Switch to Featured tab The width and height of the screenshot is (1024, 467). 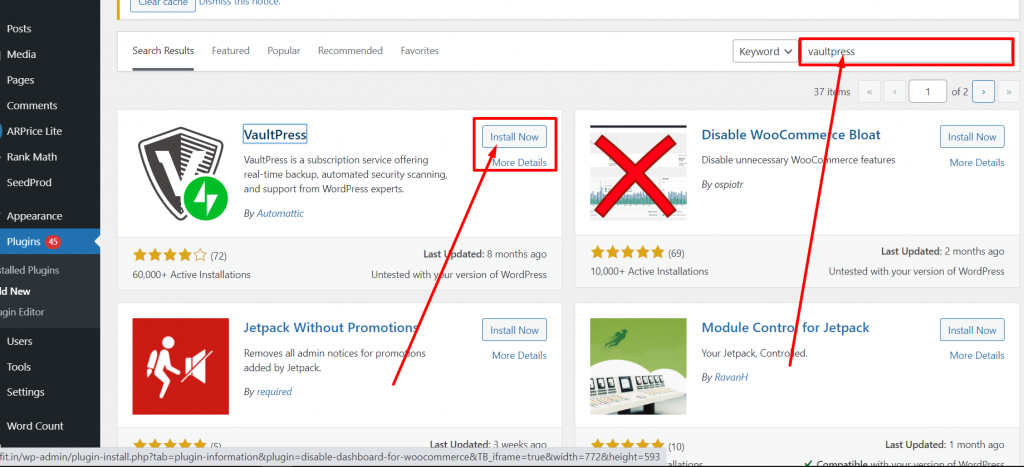[x=231, y=50]
